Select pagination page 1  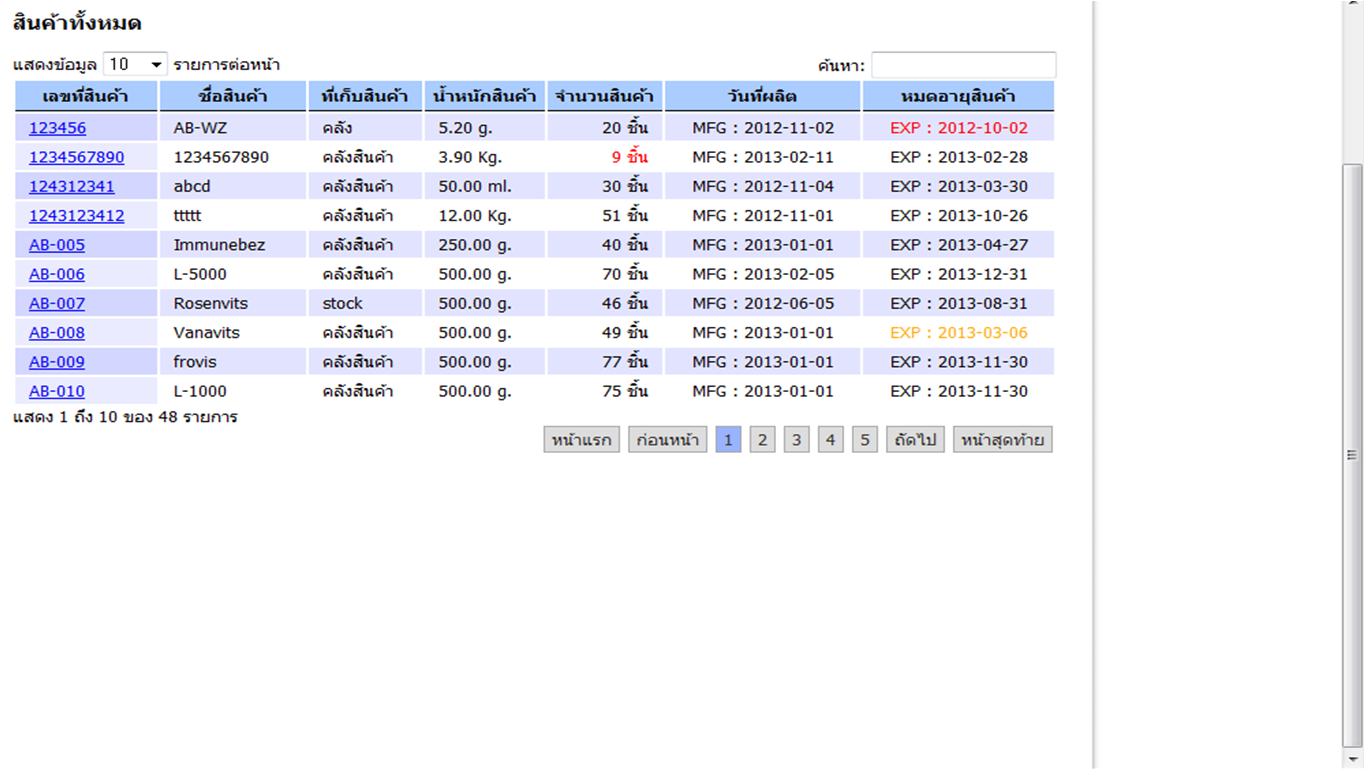728,440
